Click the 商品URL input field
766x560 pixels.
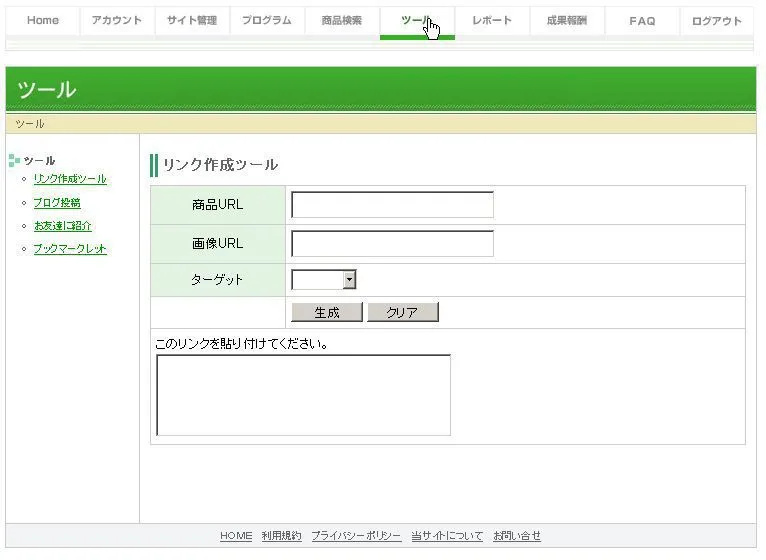392,205
